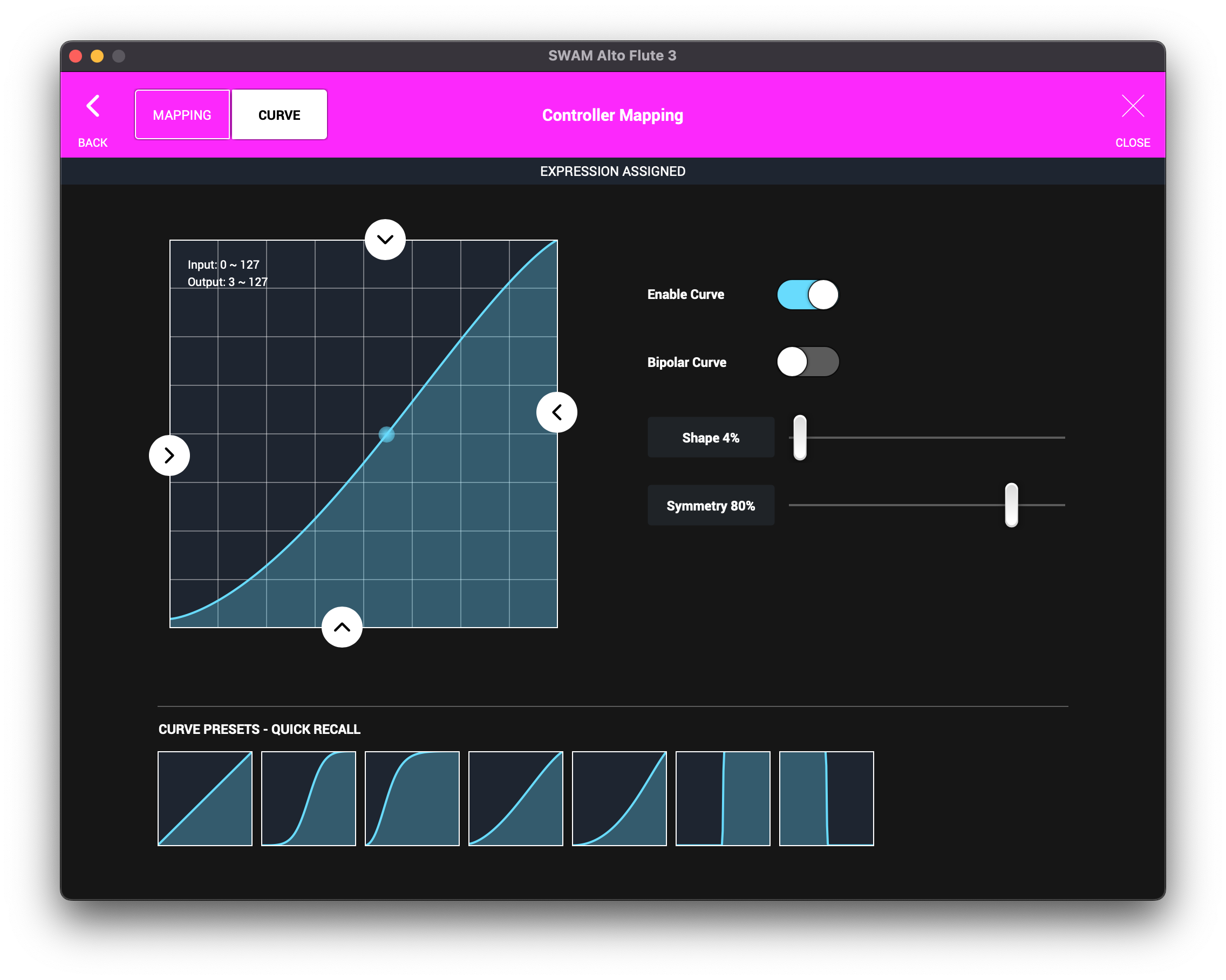Click the curve midpoint control dot
The image size is (1226, 980).
click(x=386, y=434)
